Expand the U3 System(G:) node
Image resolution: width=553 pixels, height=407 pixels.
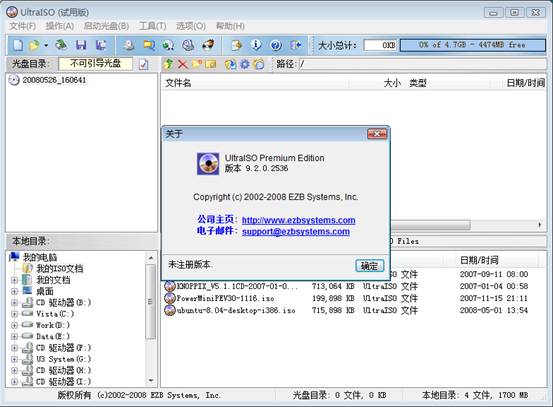(x=14, y=359)
